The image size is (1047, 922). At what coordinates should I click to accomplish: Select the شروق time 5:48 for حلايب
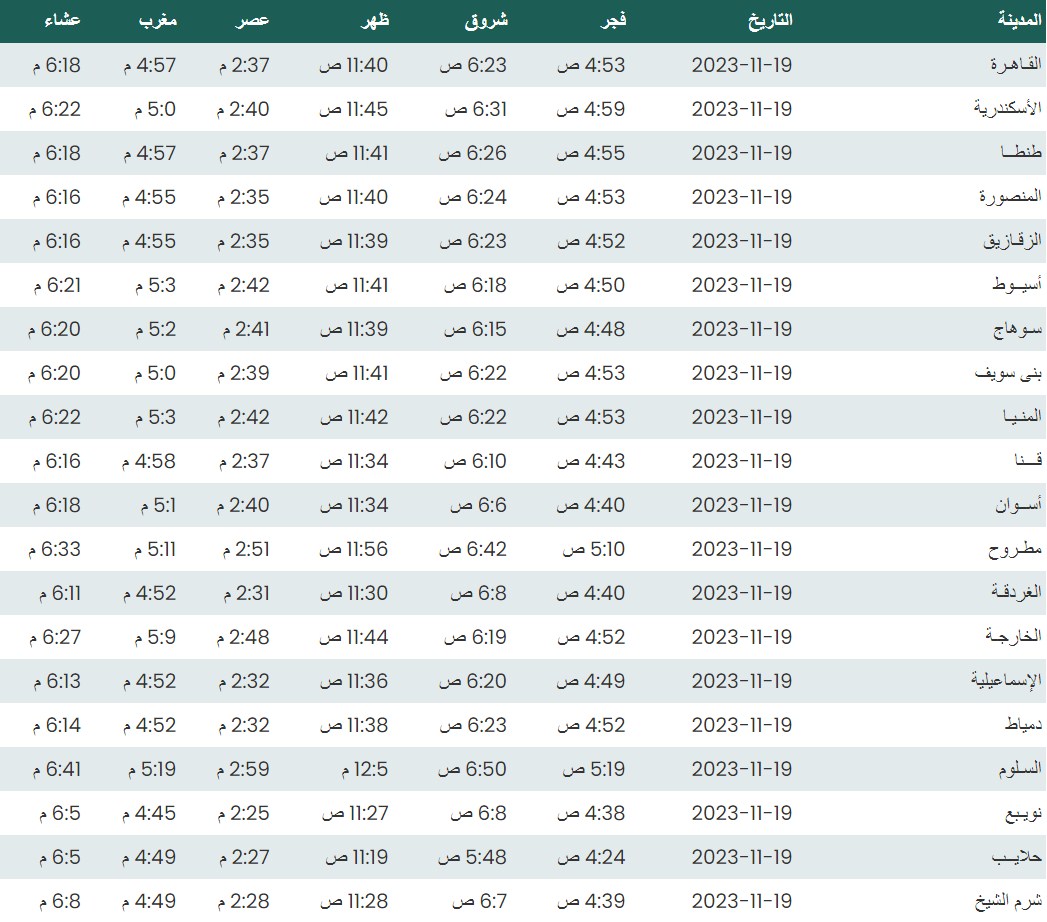pos(474,857)
